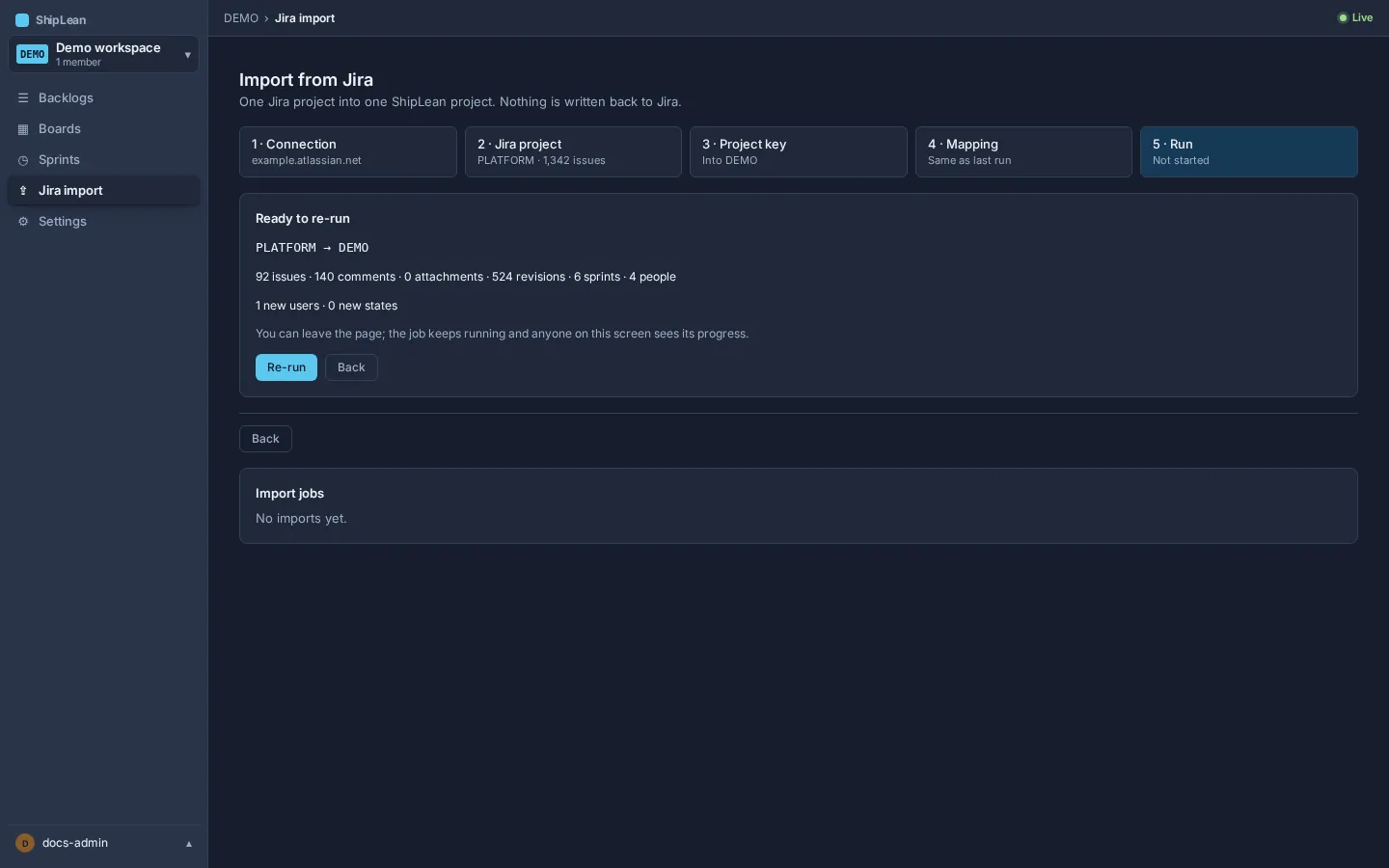Select step 5 Run
The image size is (1389, 868).
[x=1249, y=151]
